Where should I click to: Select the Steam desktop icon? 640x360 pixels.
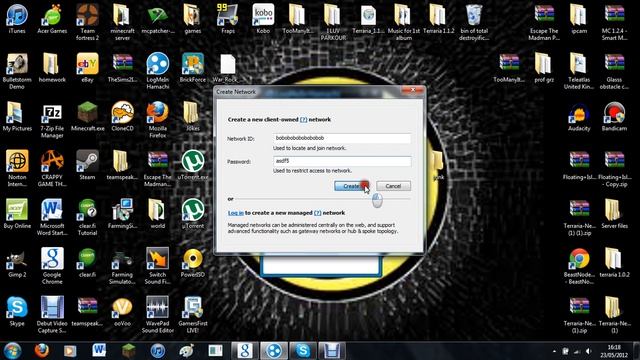[87, 165]
